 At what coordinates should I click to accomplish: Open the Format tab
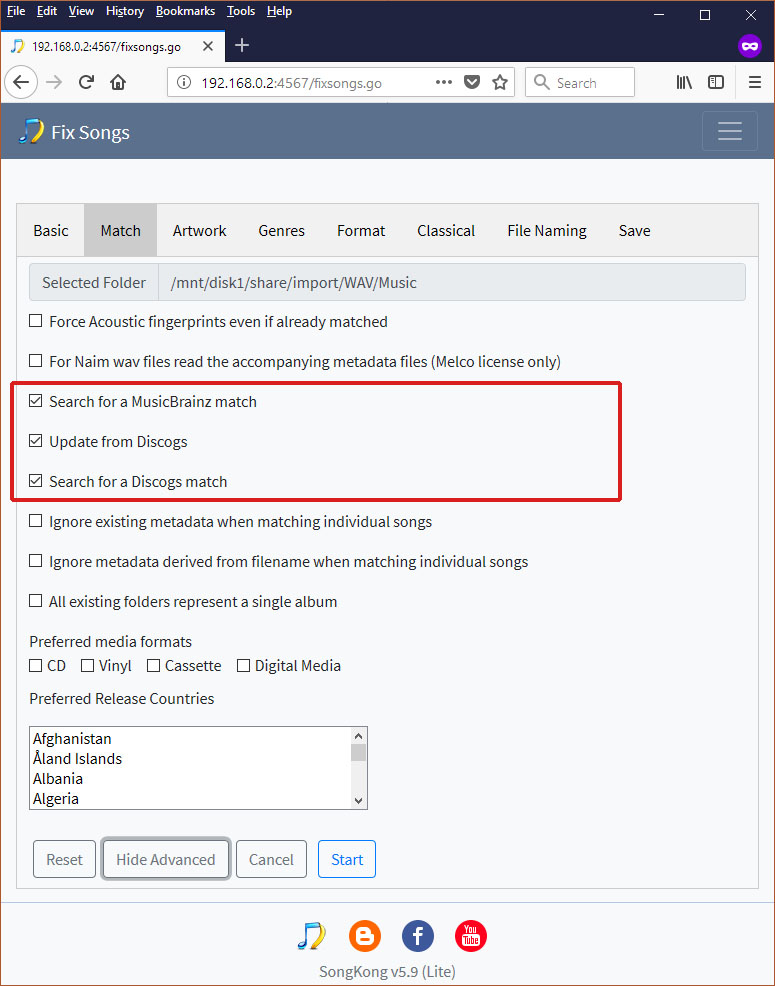(x=361, y=230)
